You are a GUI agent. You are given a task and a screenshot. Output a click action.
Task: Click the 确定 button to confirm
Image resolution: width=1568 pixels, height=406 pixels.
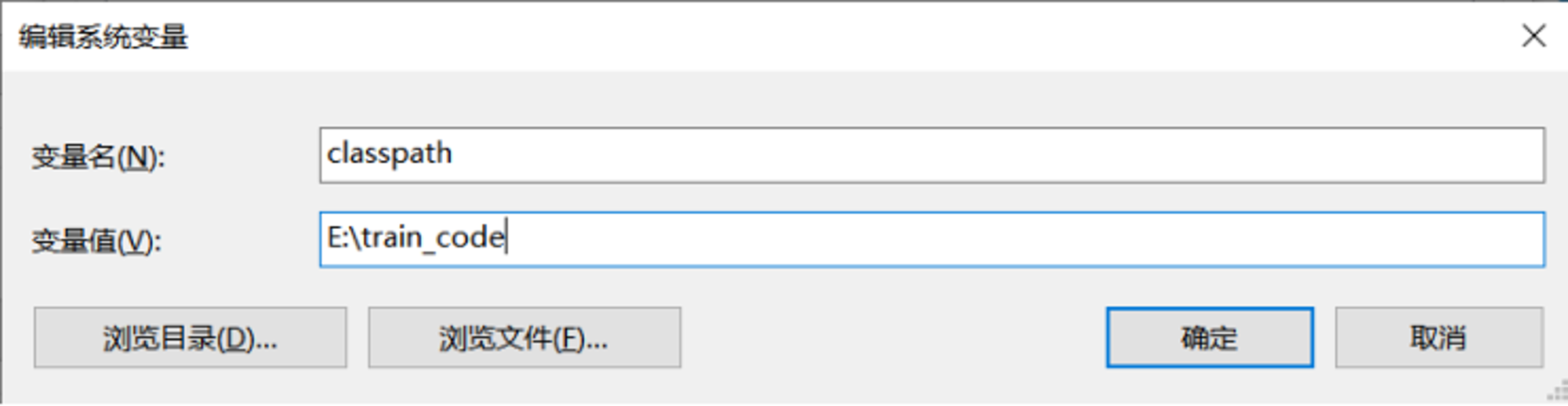tap(1210, 337)
